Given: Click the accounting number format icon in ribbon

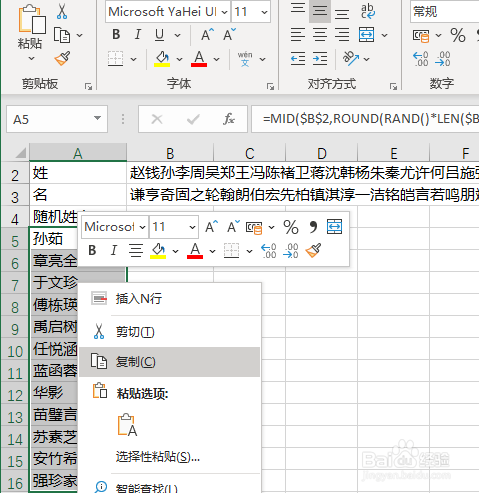Looking at the screenshot, I should [421, 36].
